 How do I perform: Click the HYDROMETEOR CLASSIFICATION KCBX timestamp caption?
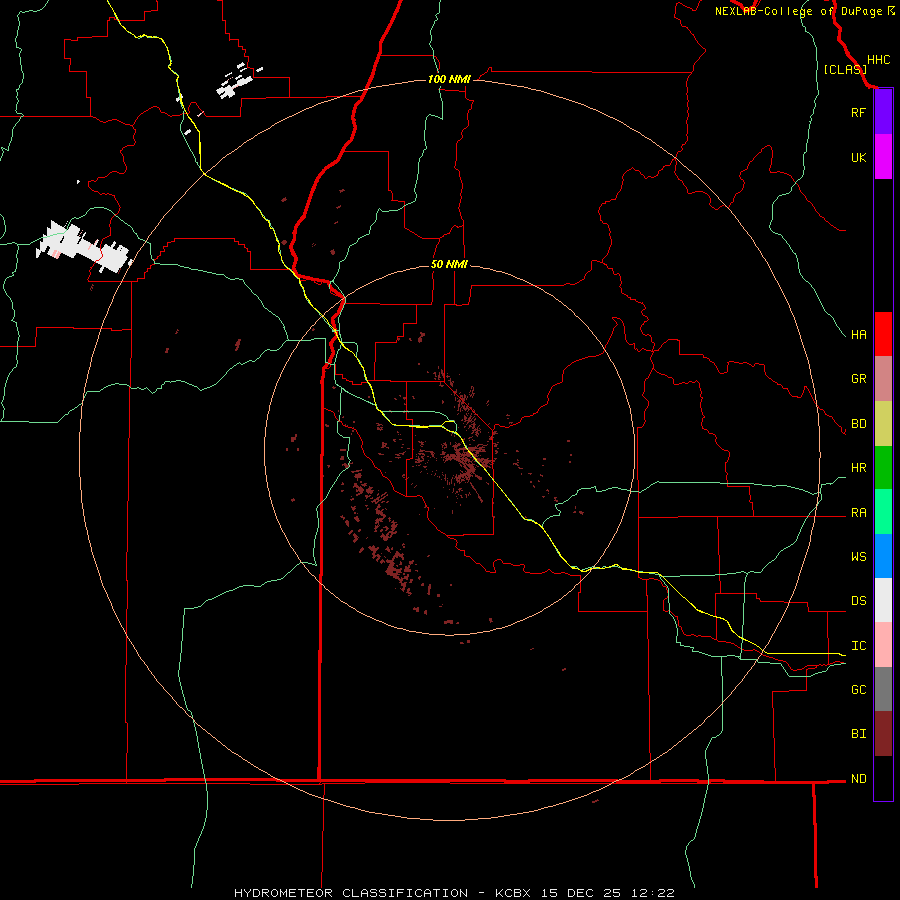click(x=454, y=893)
